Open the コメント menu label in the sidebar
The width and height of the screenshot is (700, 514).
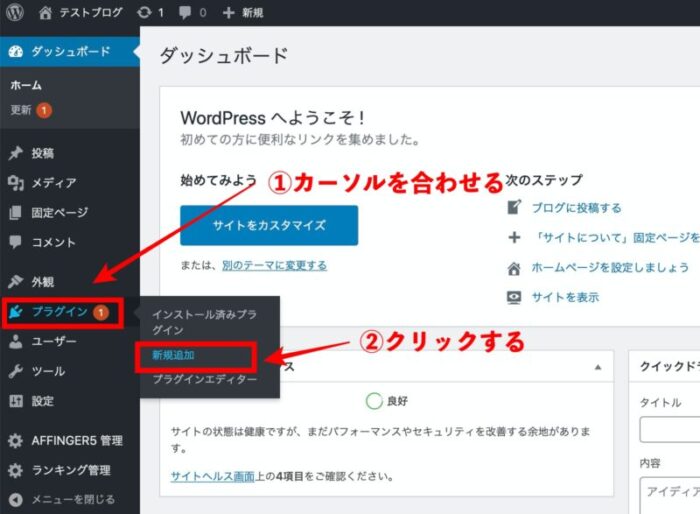[53, 242]
